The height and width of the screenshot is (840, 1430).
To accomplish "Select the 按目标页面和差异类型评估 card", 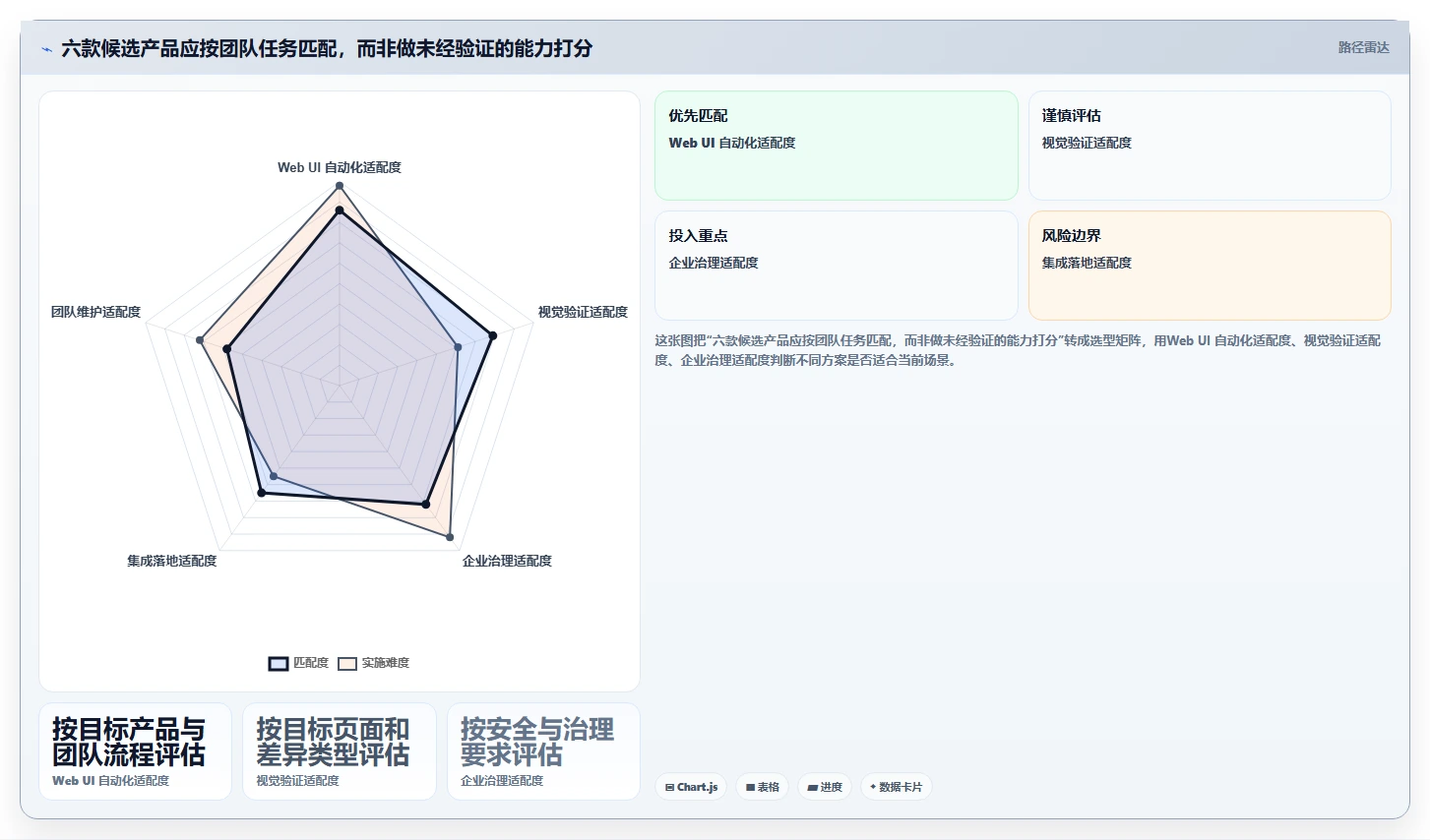I will (x=340, y=751).
